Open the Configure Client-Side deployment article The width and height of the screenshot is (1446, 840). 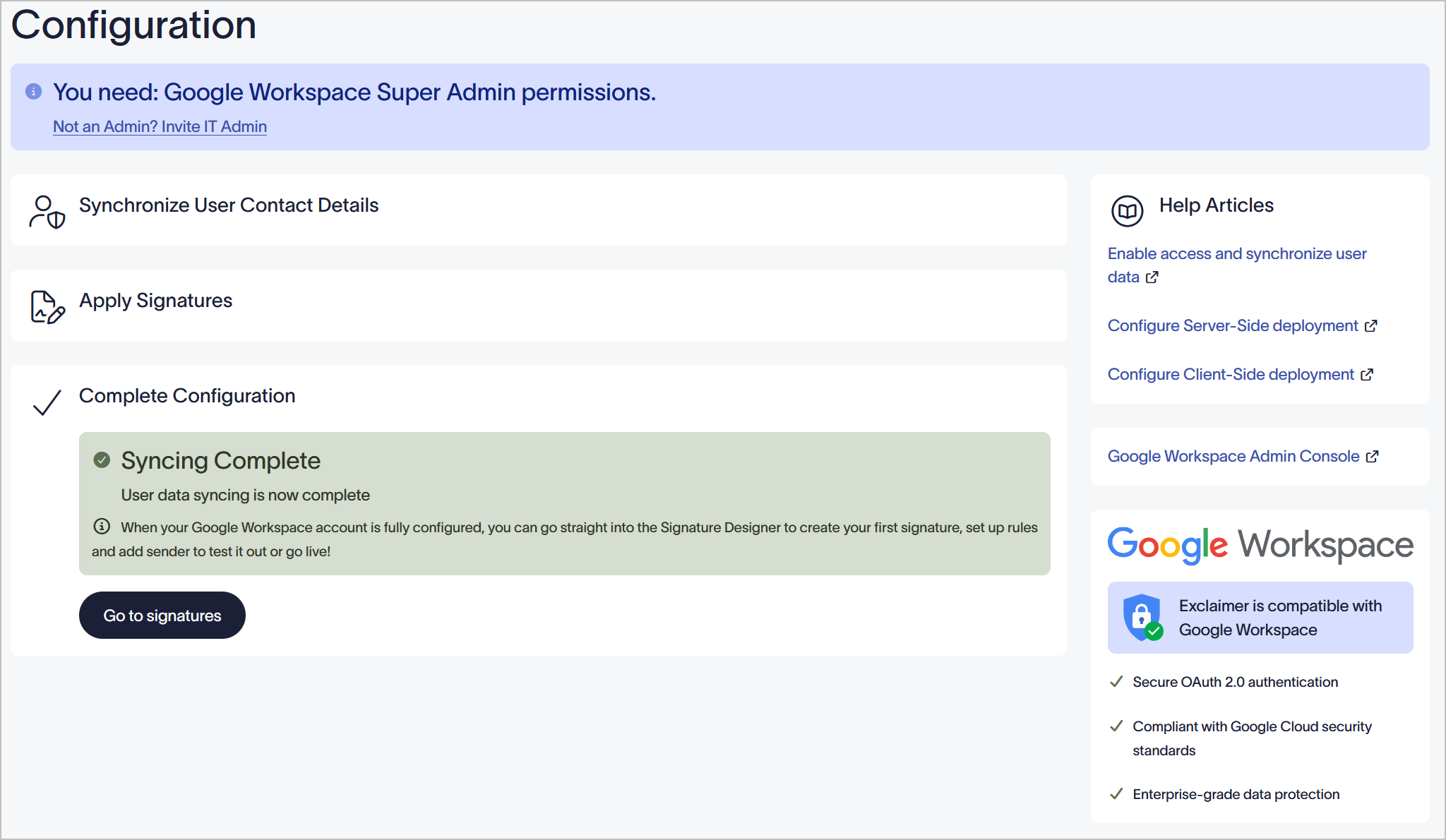coord(1231,374)
